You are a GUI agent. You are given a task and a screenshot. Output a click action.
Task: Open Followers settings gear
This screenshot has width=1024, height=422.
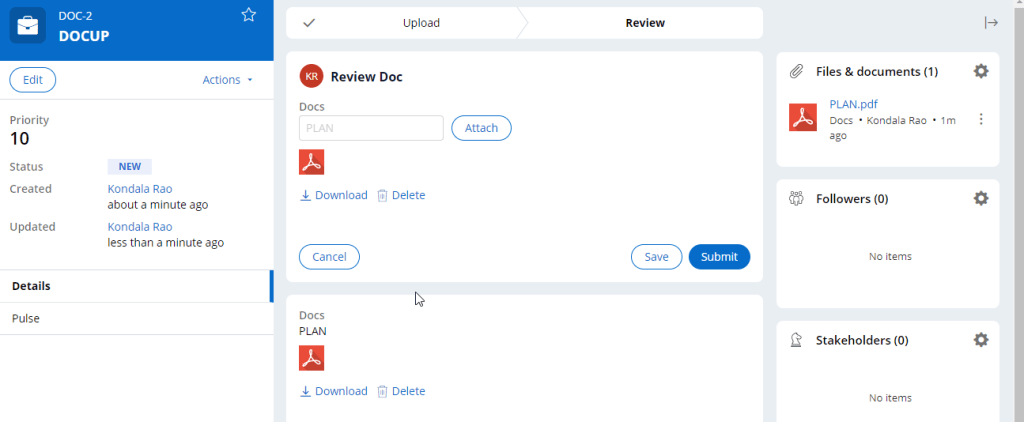click(981, 198)
